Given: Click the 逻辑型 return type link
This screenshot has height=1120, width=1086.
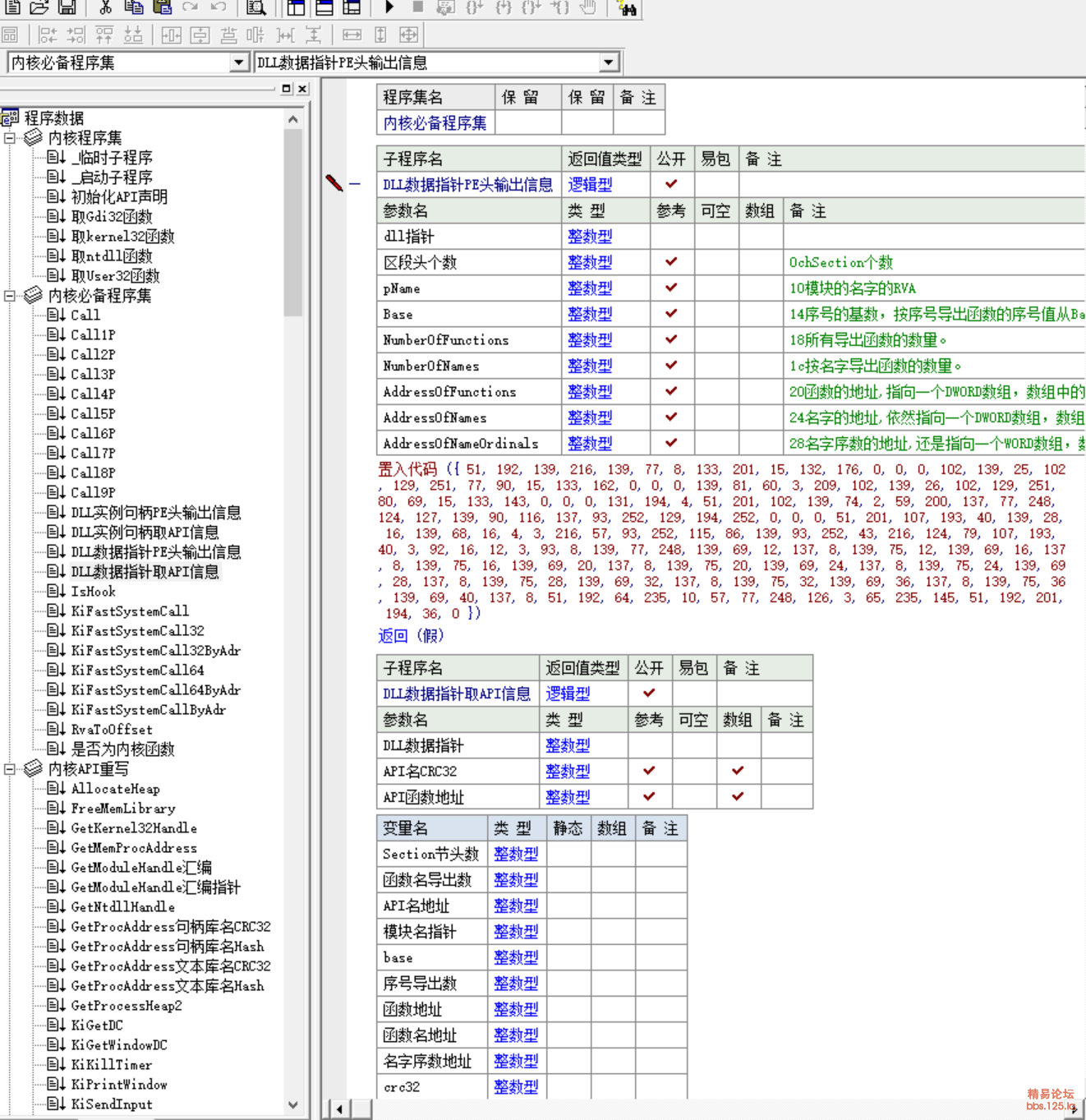Looking at the screenshot, I should [590, 185].
